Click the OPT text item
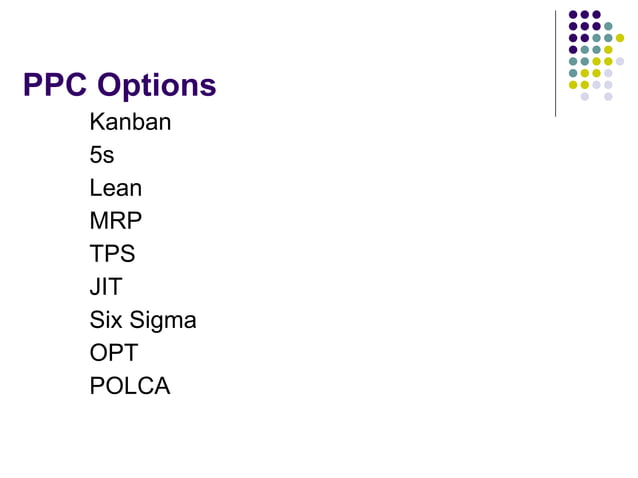 tap(114, 352)
